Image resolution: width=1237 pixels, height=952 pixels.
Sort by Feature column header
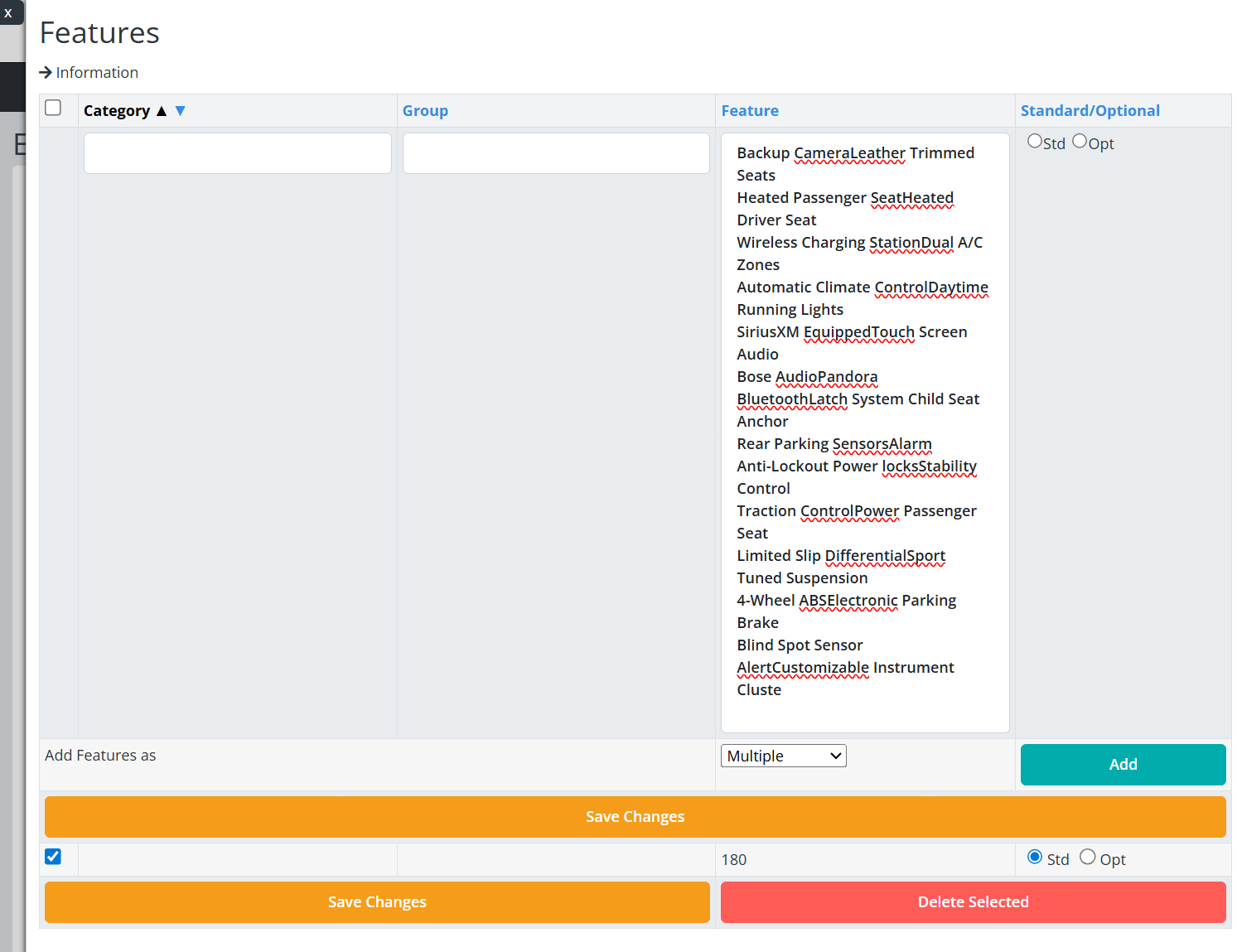[x=750, y=111]
